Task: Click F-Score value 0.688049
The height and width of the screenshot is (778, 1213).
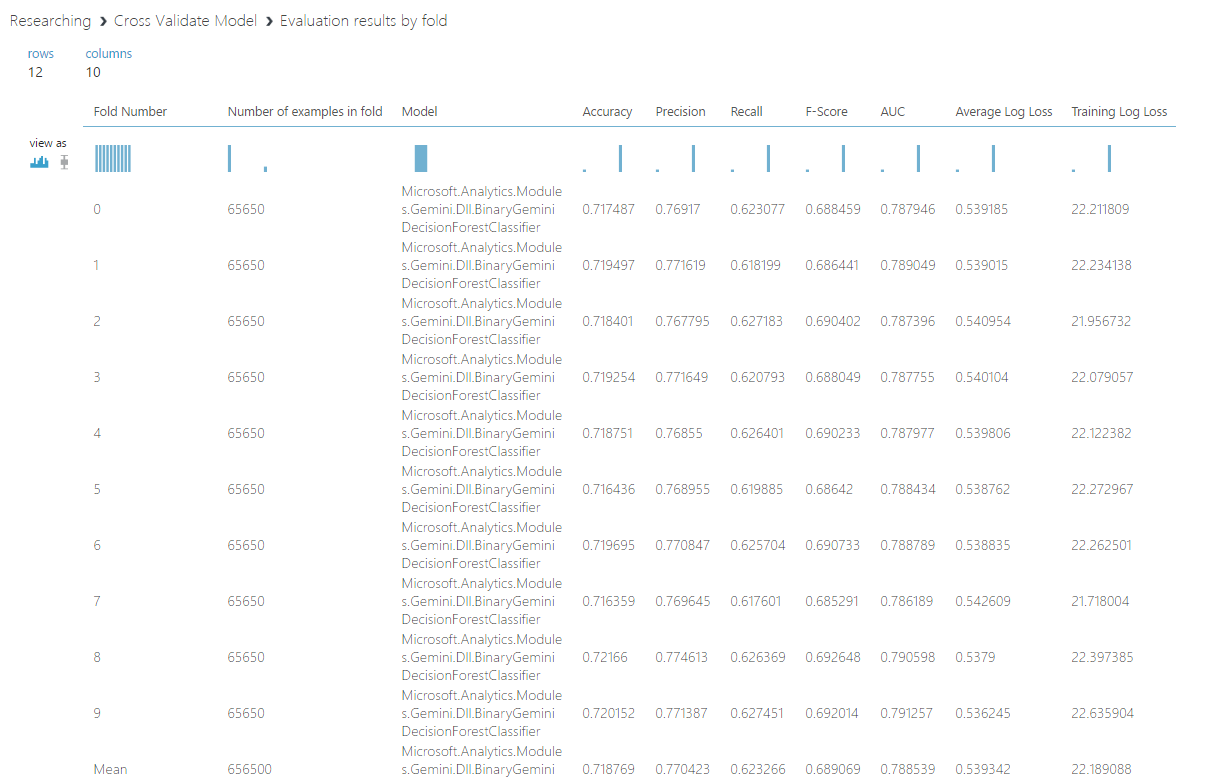Action: coord(832,377)
